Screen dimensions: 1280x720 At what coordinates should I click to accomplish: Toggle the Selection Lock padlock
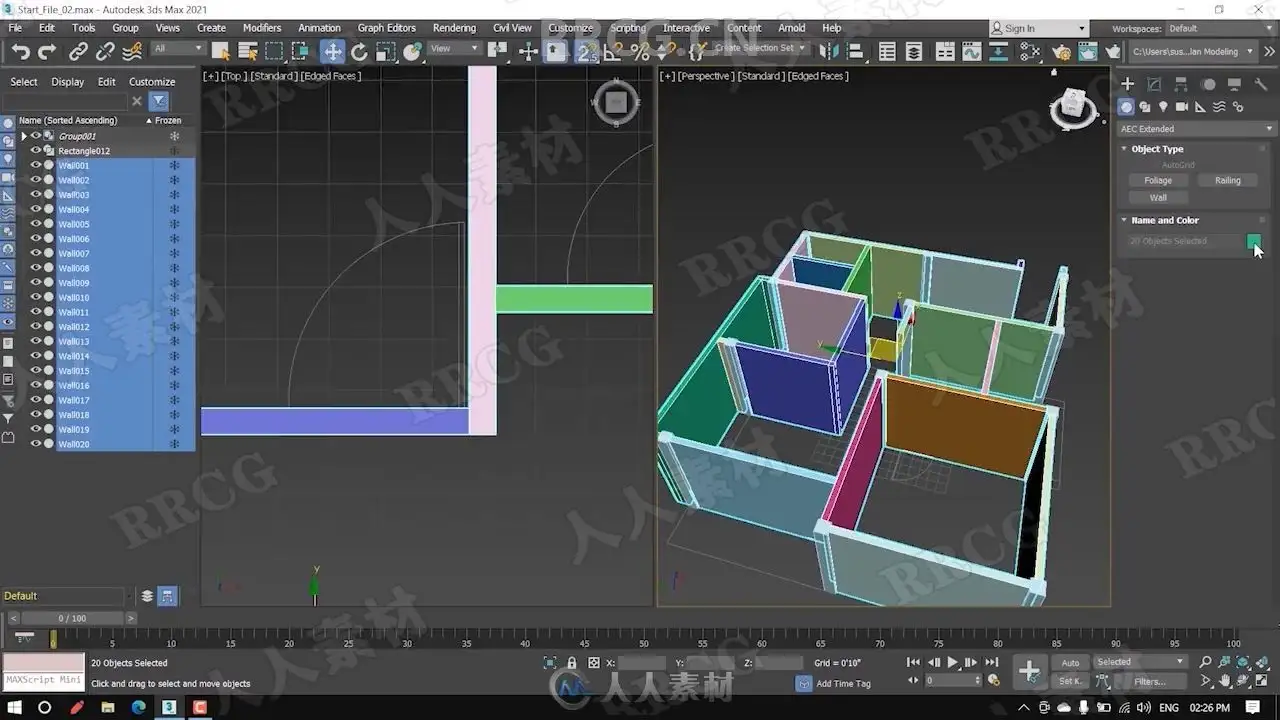(572, 663)
